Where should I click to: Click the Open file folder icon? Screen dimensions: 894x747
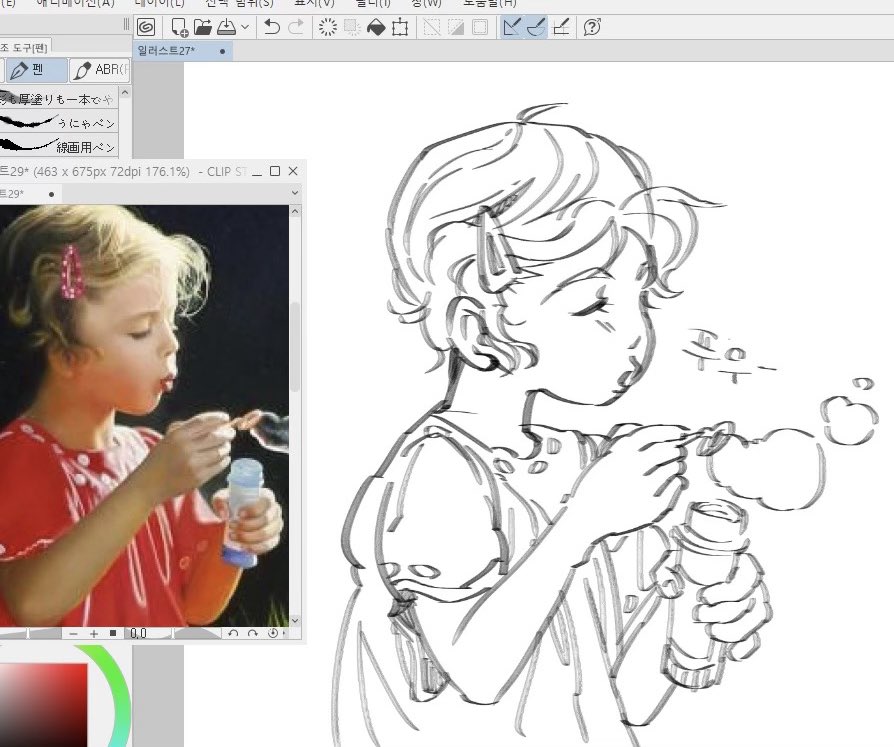pos(202,27)
